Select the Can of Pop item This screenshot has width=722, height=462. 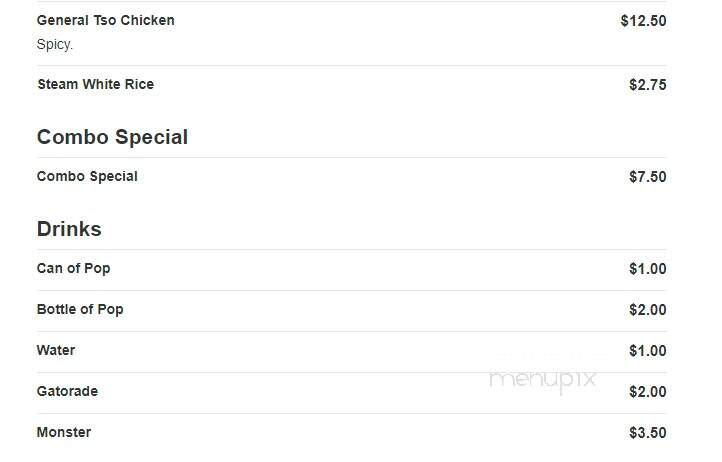(73, 269)
